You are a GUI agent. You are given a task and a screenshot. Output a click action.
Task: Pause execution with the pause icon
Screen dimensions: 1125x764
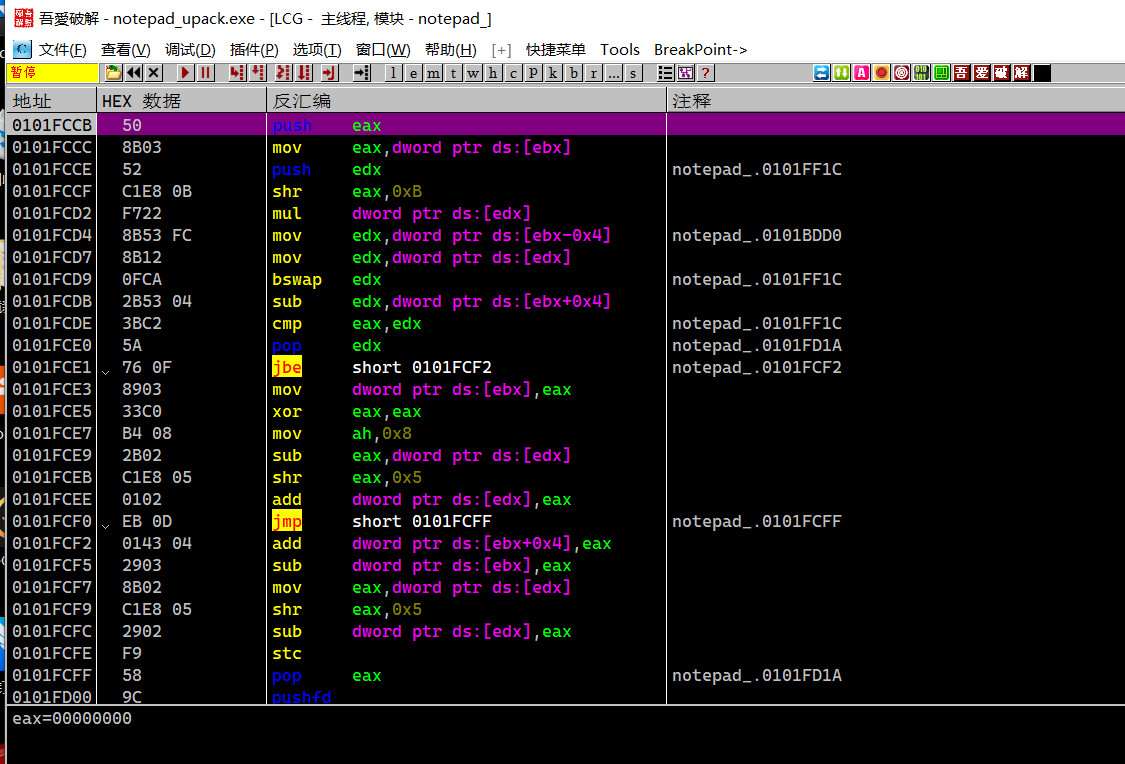[206, 73]
